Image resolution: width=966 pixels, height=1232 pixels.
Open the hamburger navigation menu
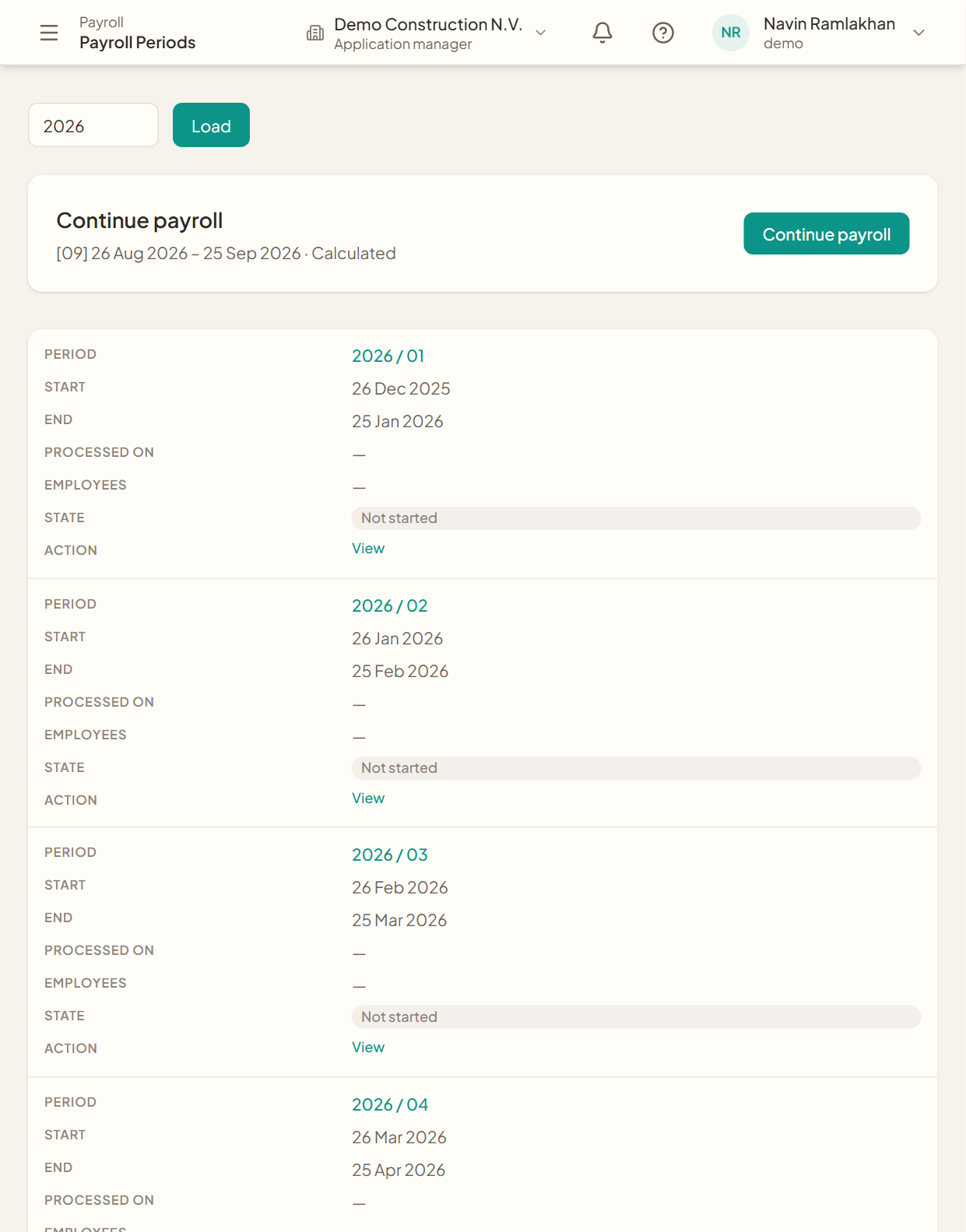(49, 33)
